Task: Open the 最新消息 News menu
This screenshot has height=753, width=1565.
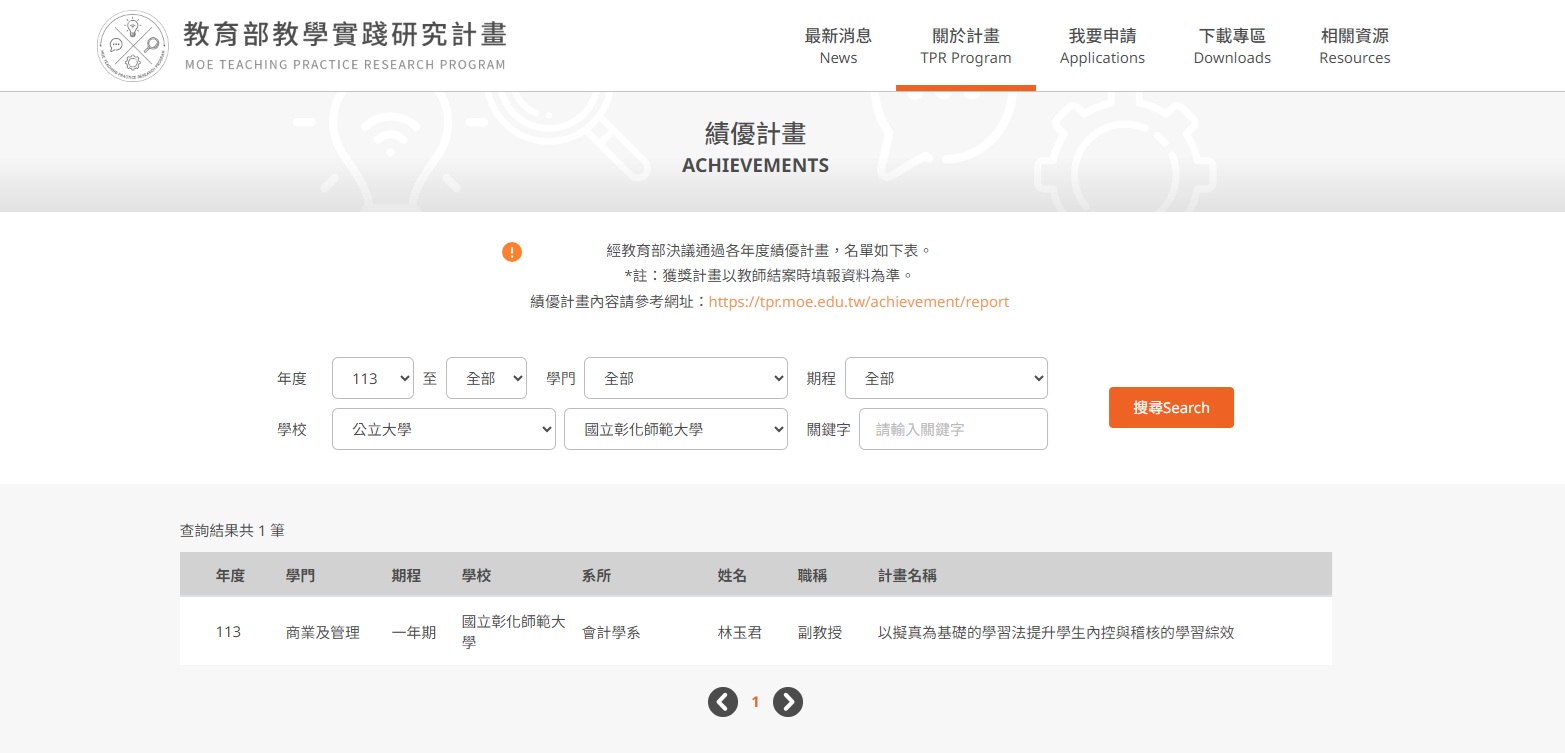Action: (x=838, y=46)
